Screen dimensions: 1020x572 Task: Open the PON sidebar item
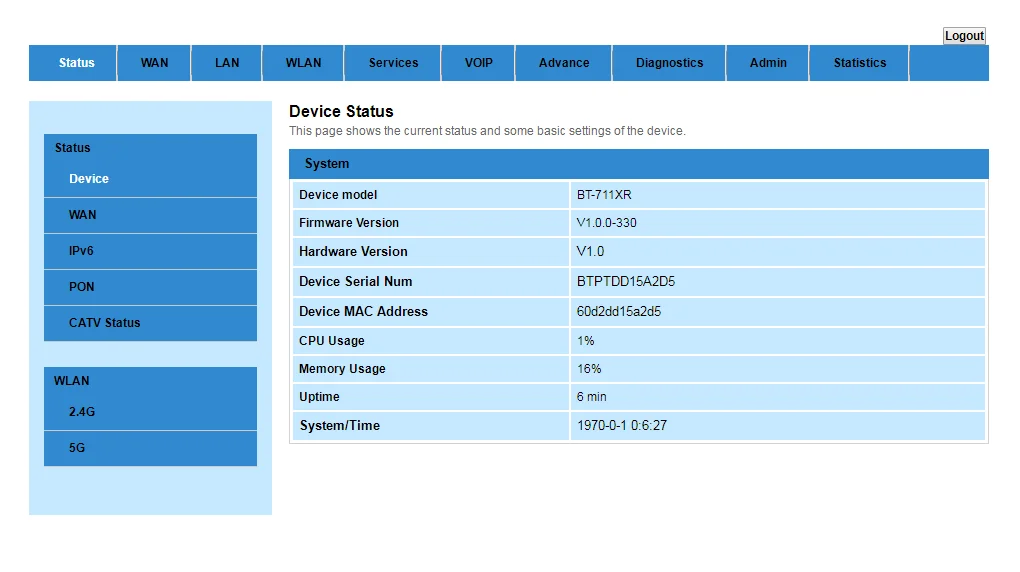(82, 287)
